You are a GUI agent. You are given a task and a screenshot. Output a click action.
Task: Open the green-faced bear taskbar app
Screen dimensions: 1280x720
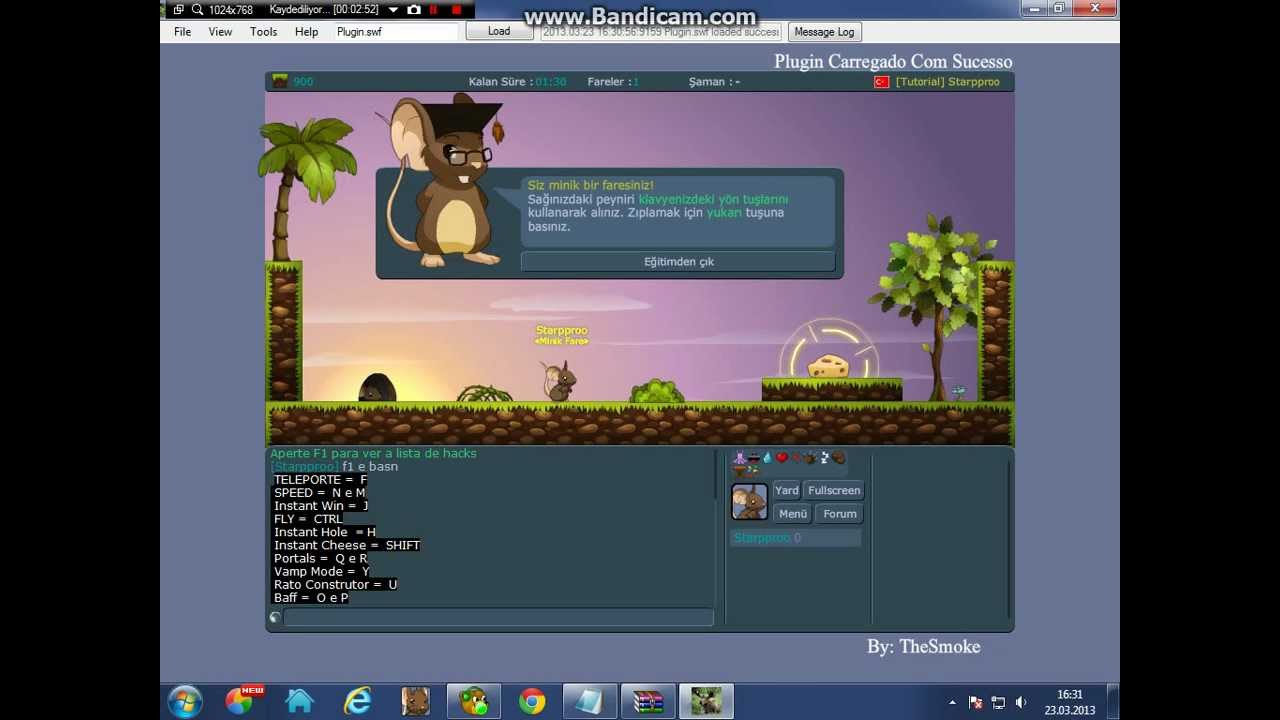[x=473, y=701]
